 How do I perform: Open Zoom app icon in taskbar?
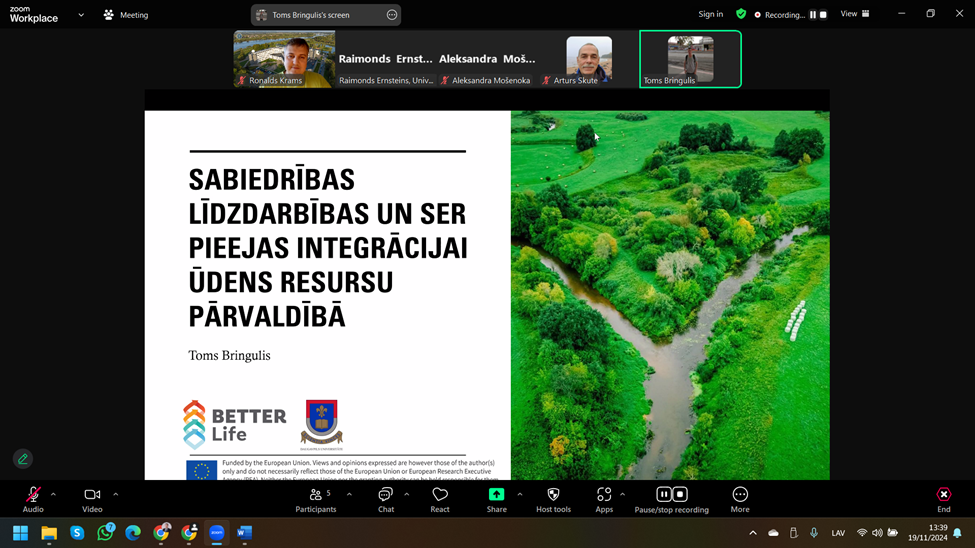coord(216,533)
